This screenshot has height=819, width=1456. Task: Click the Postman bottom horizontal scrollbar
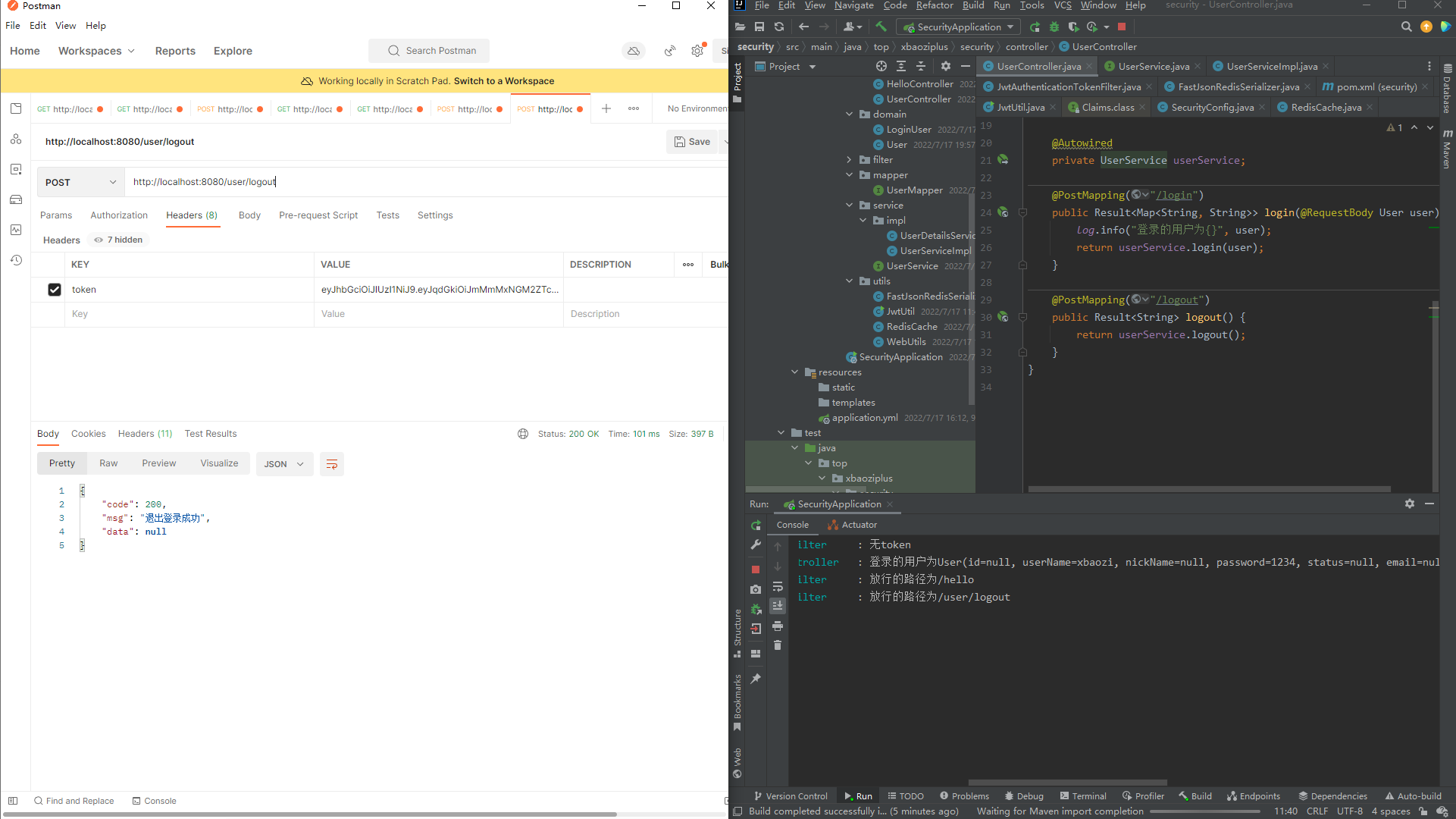click(308, 814)
